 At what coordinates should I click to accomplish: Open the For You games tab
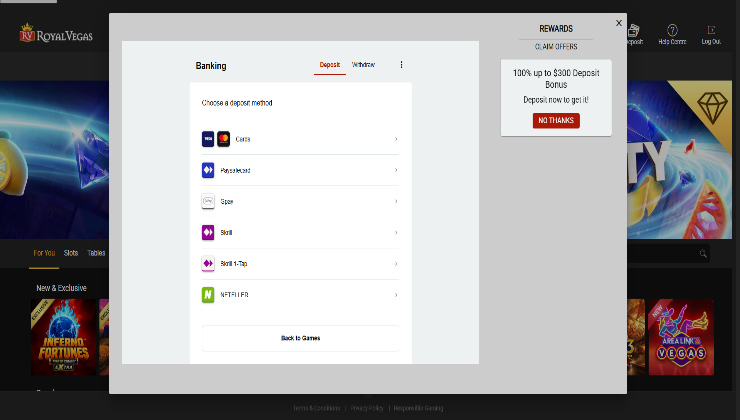point(44,253)
